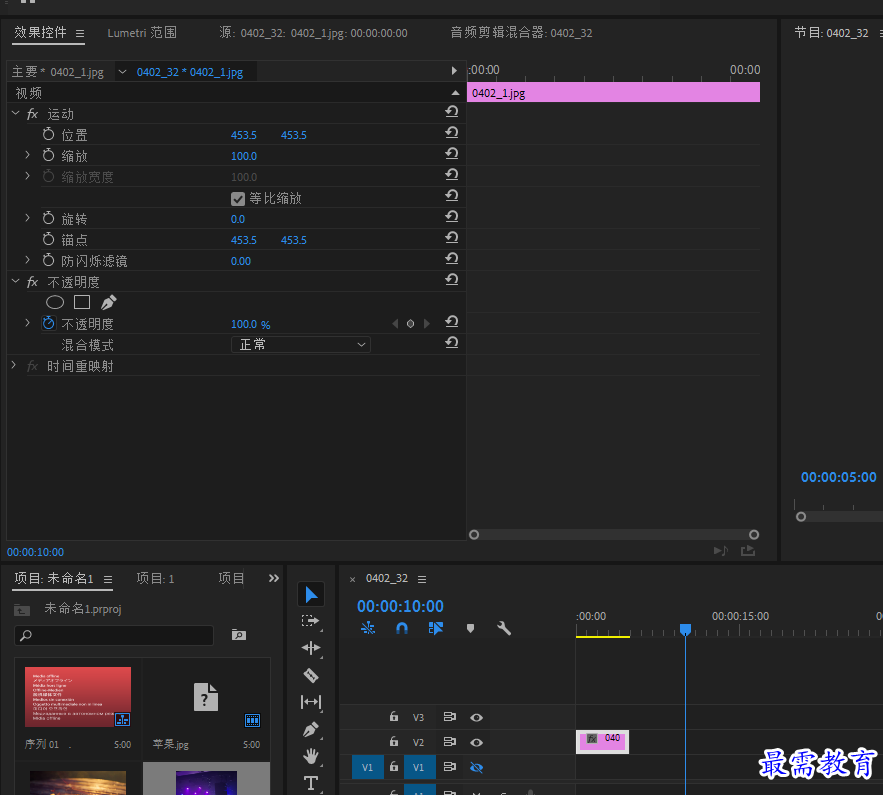Viewport: 883px width, 795px height.
Task: Toggle animation stopwatch for 锚点
Action: click(x=48, y=239)
